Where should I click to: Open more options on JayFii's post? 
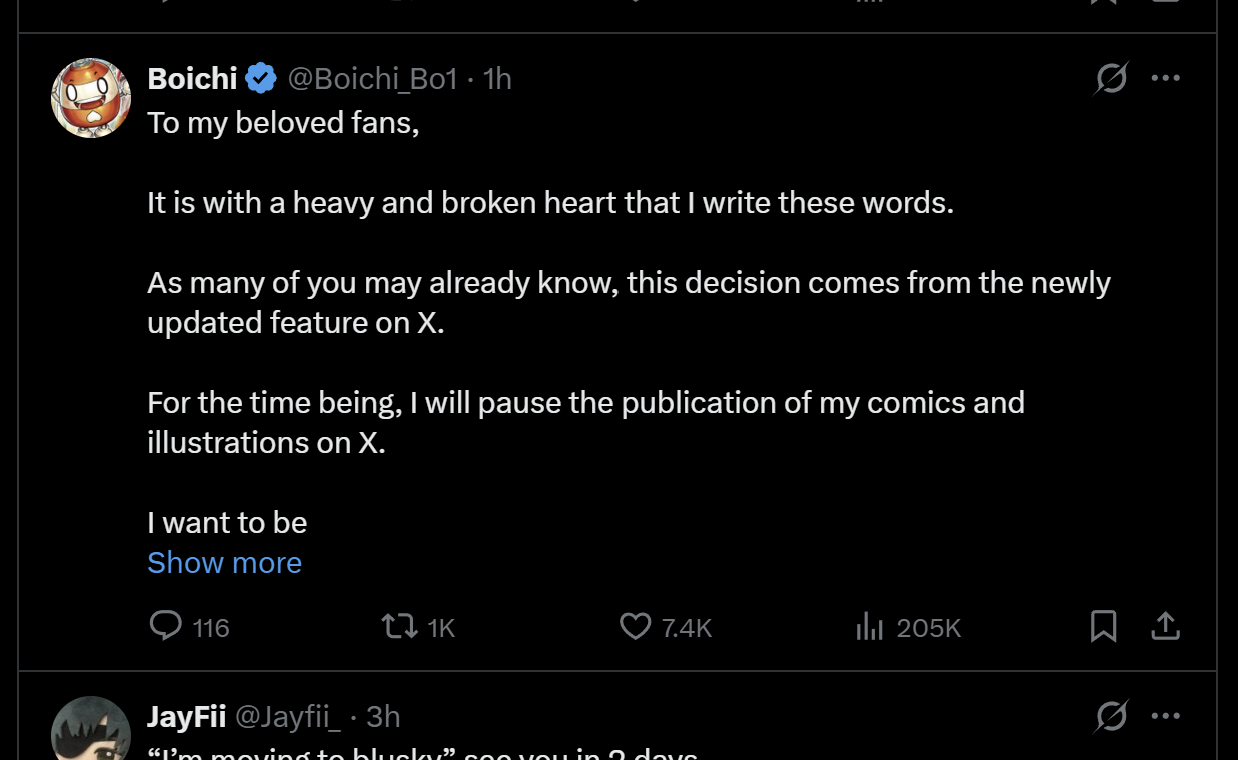[x=1165, y=716]
